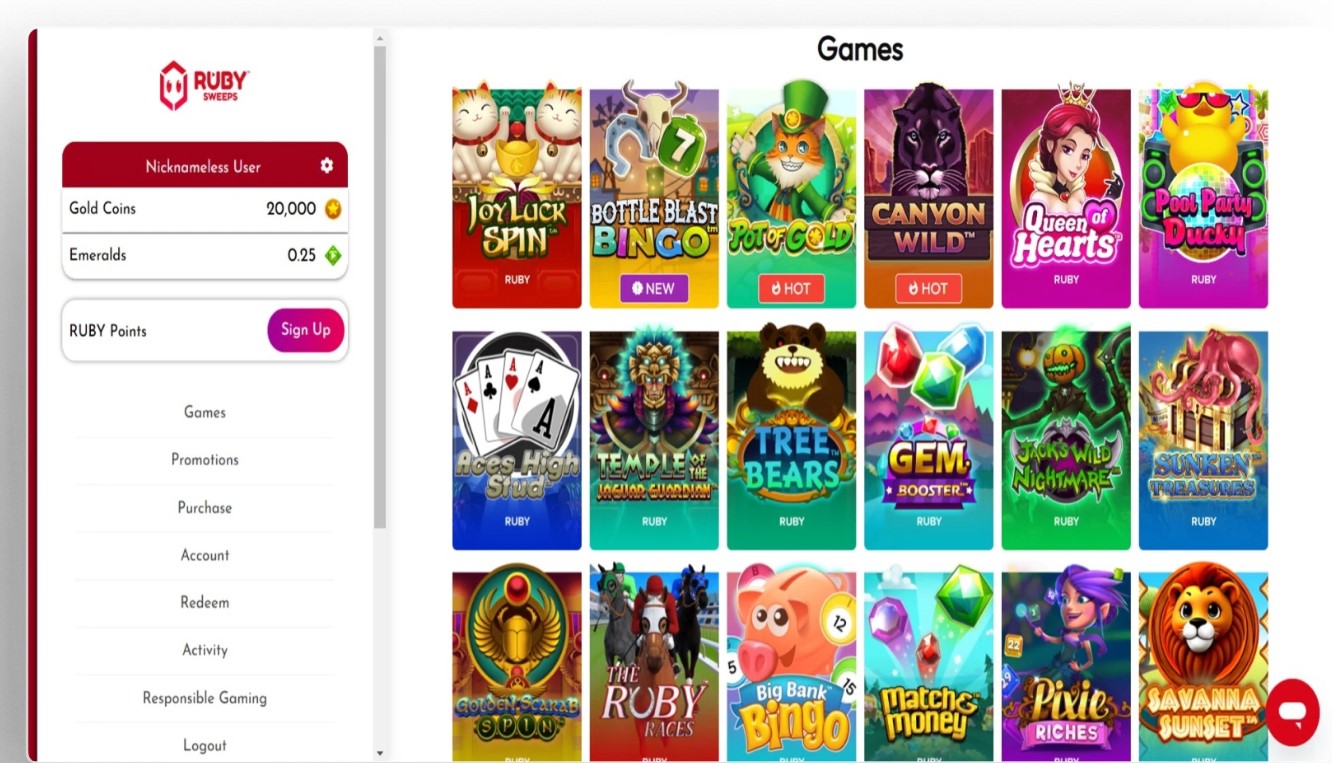Click the sidebar scrollbar up arrow
Screen dimensions: 1332x763
tap(380, 38)
